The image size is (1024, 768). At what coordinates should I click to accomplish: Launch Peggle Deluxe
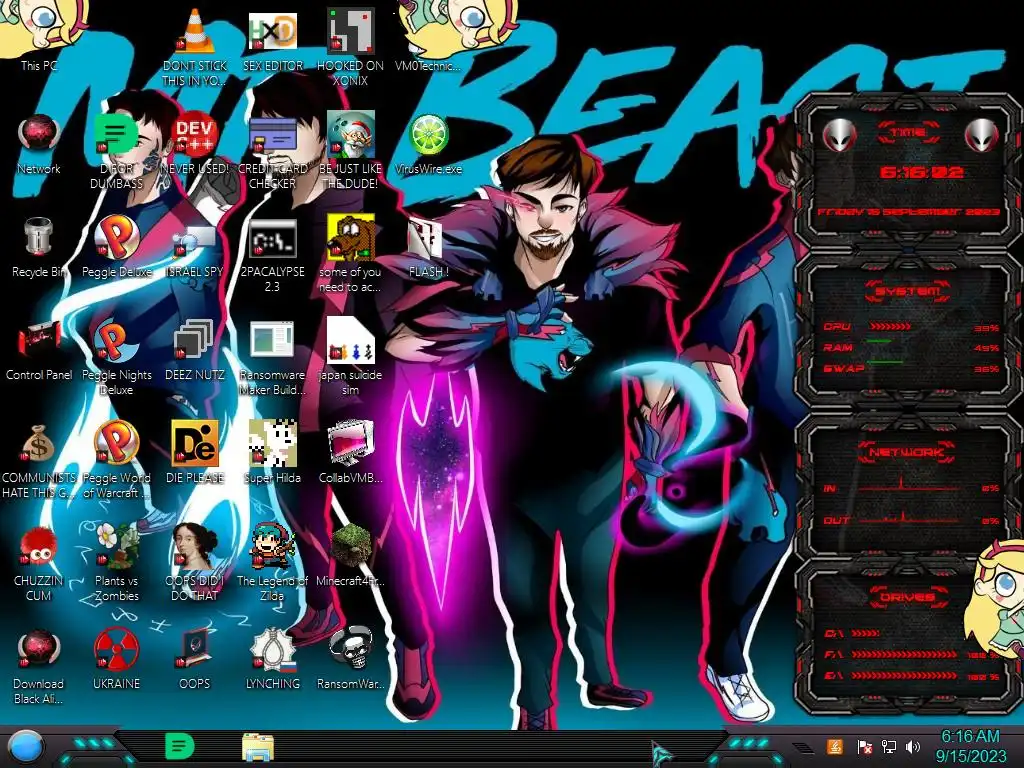(x=116, y=247)
